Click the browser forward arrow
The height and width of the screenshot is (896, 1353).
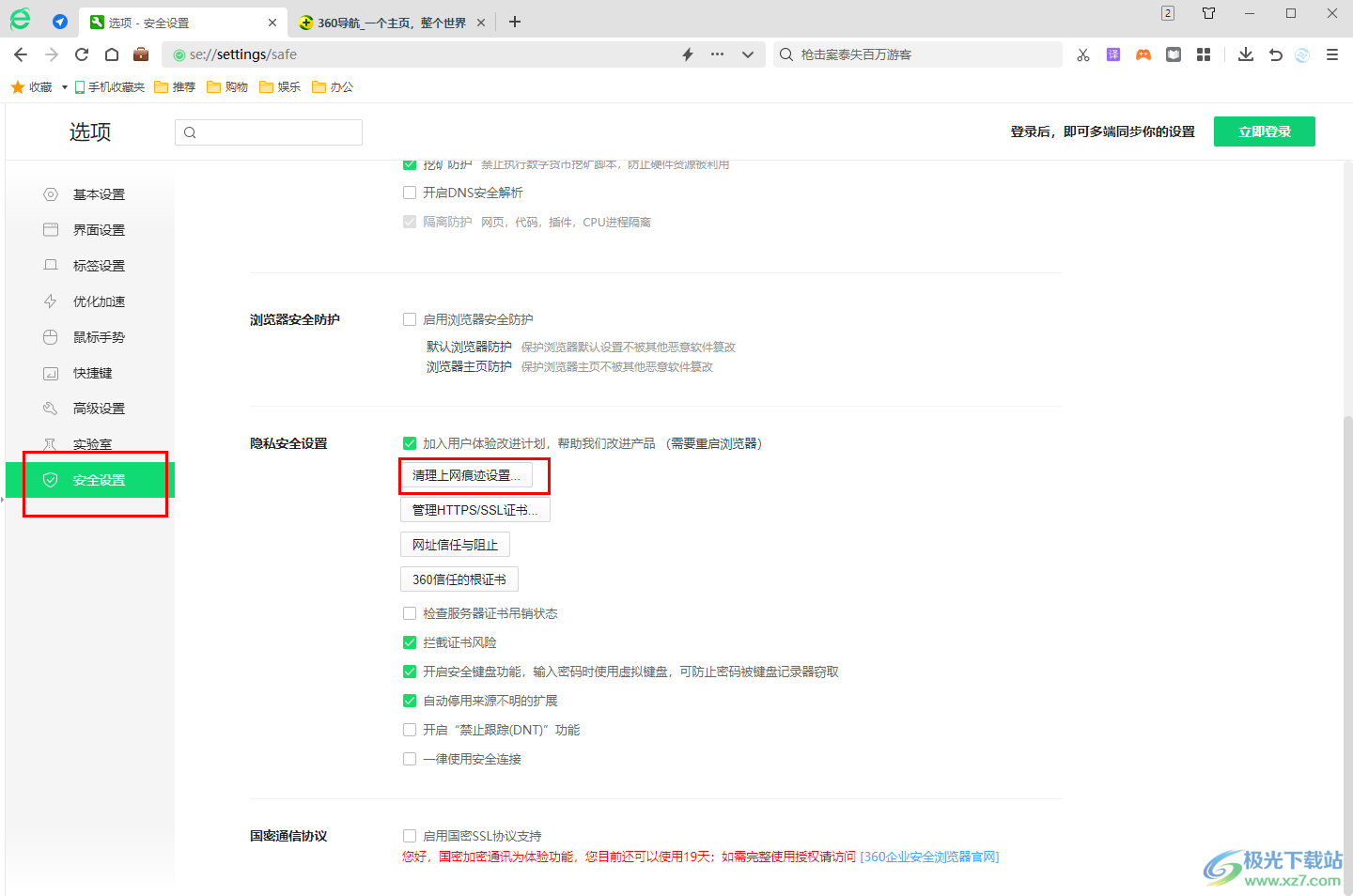pos(52,54)
